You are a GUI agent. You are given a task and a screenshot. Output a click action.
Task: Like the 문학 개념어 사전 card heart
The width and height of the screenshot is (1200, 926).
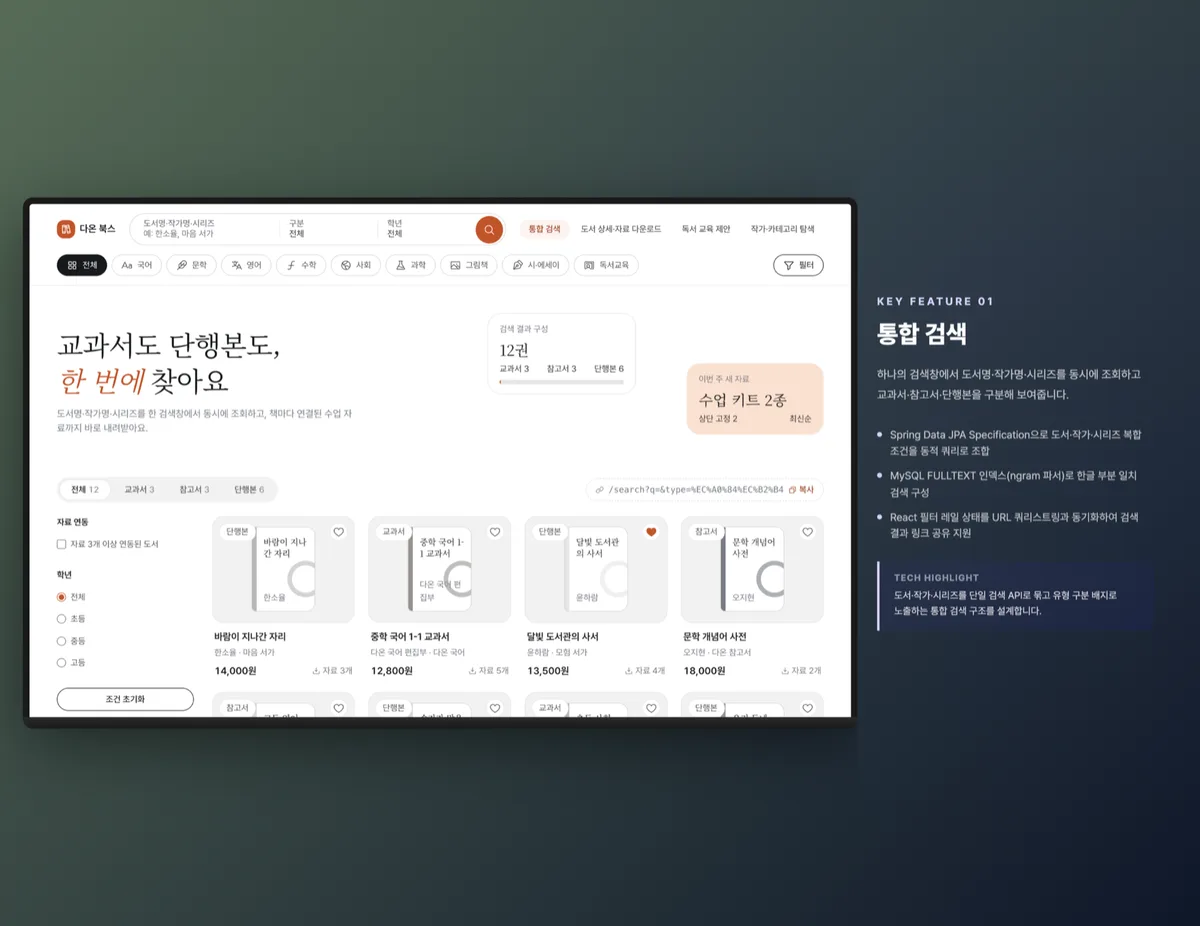point(808,532)
